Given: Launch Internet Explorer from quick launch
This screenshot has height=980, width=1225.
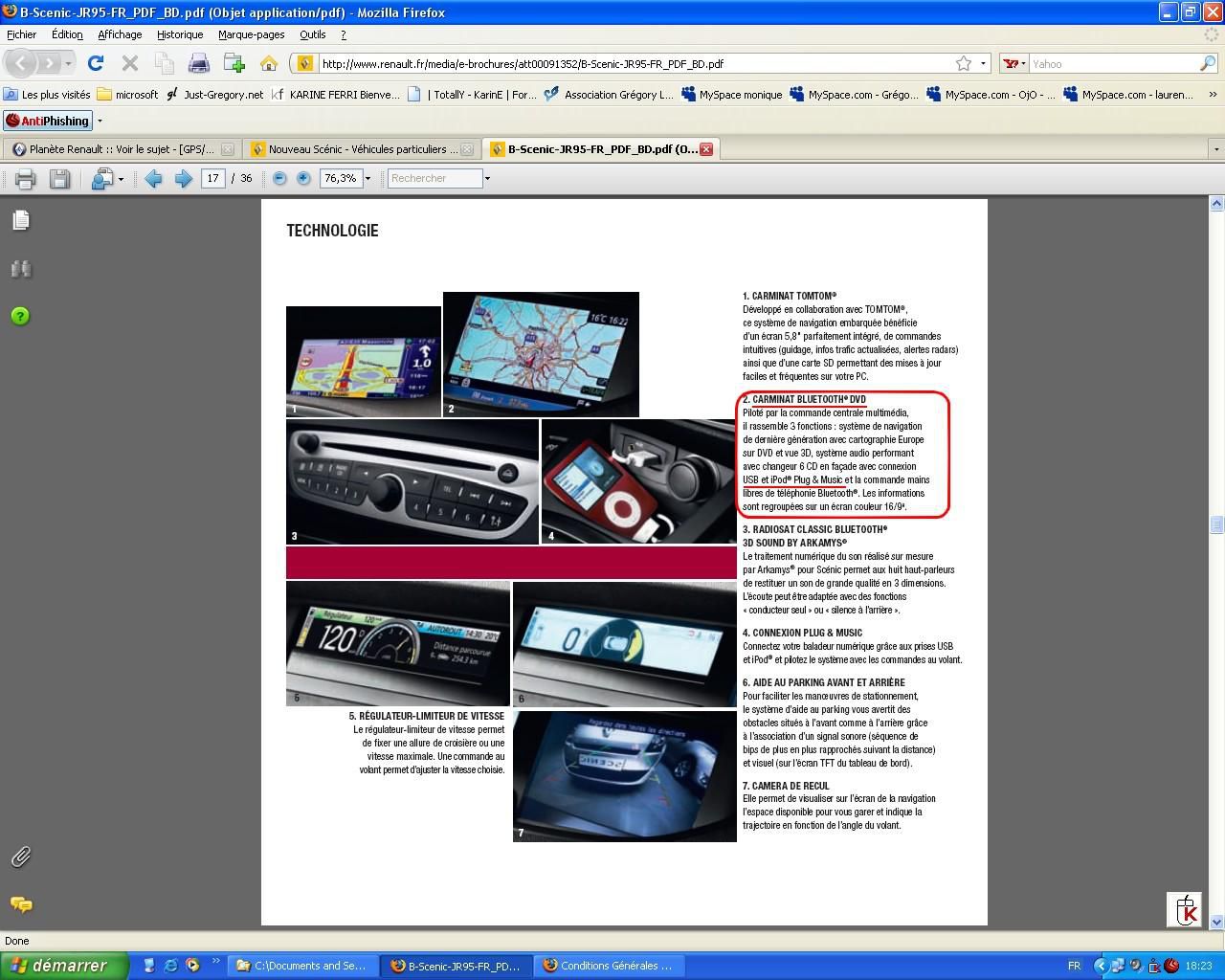Looking at the screenshot, I should [170, 966].
